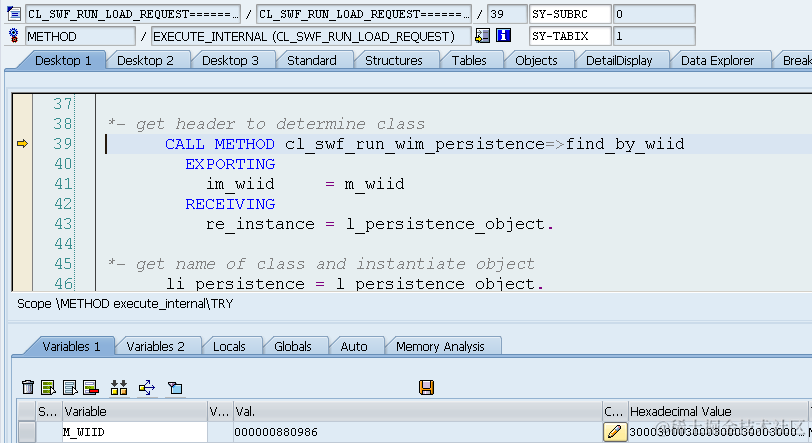Click the comment 'get name of class and instantiate object'
Image resolution: width=812 pixels, height=443 pixels.
(x=335, y=264)
